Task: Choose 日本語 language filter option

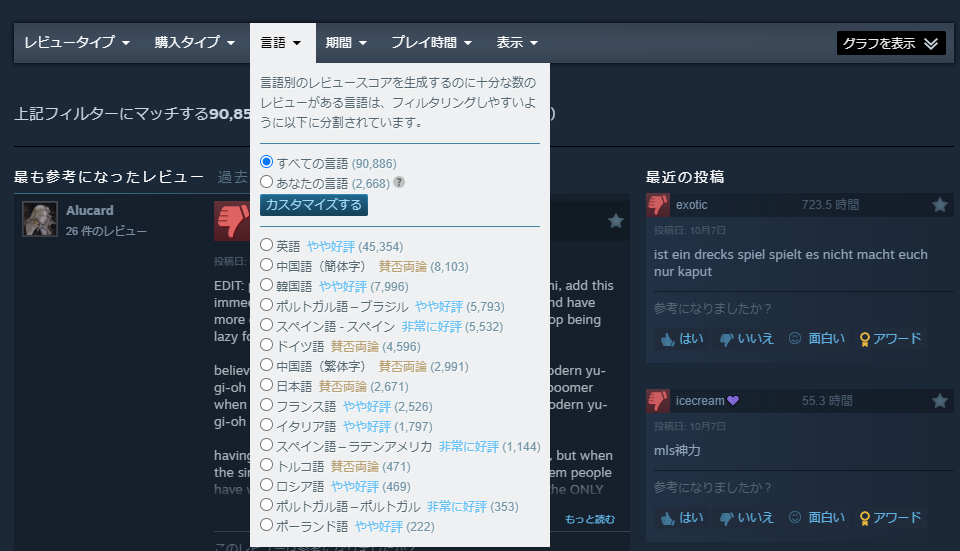Action: [266, 385]
